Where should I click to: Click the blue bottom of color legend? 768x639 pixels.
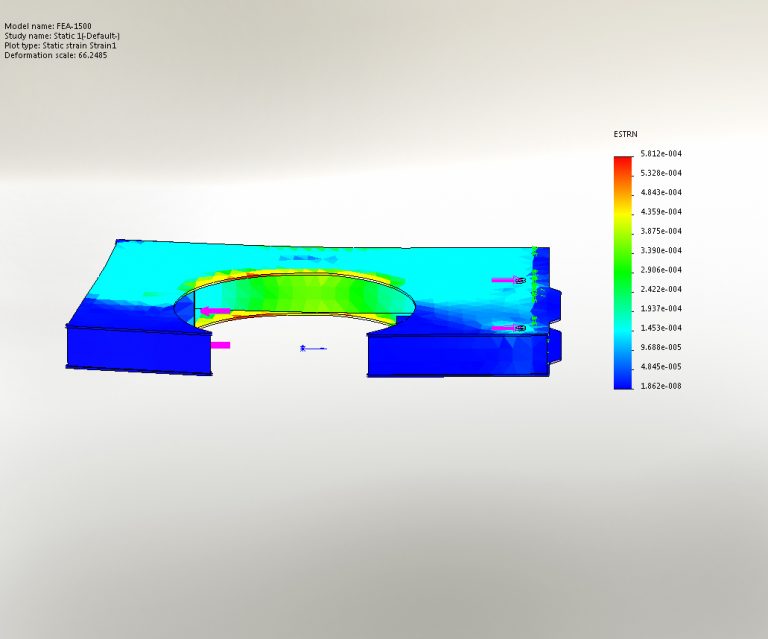[x=623, y=378]
